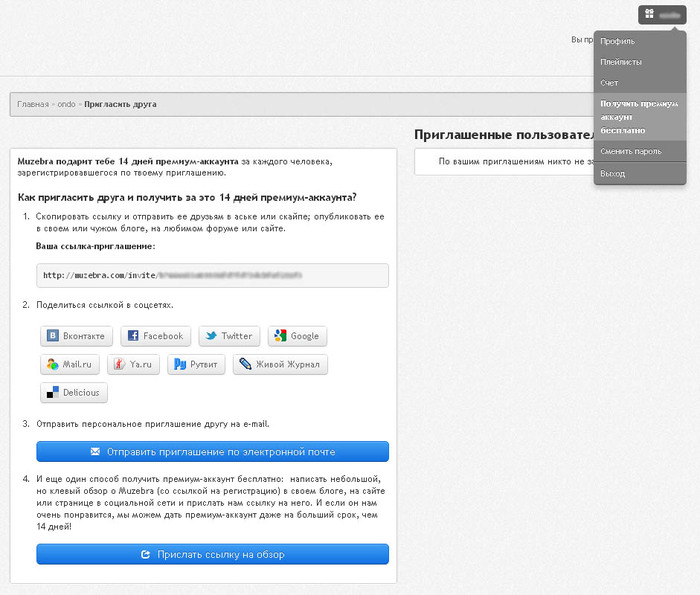Click 'Отправить приглашение по электронной почте' button text

(221, 452)
